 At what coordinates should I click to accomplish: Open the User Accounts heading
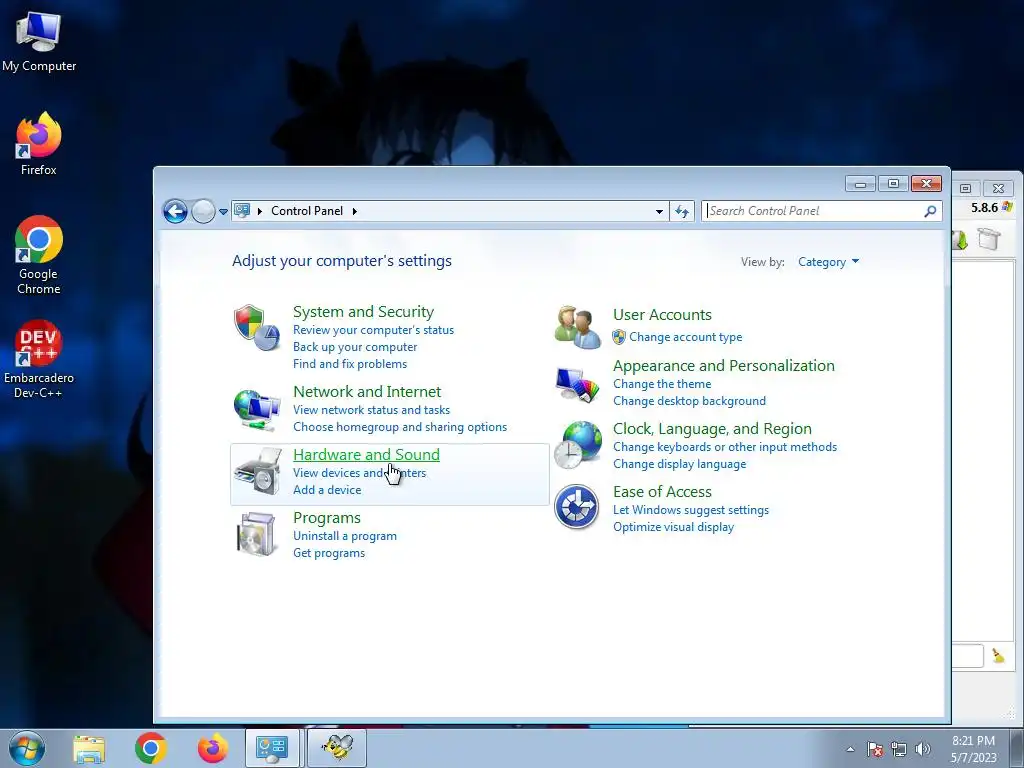tap(662, 315)
